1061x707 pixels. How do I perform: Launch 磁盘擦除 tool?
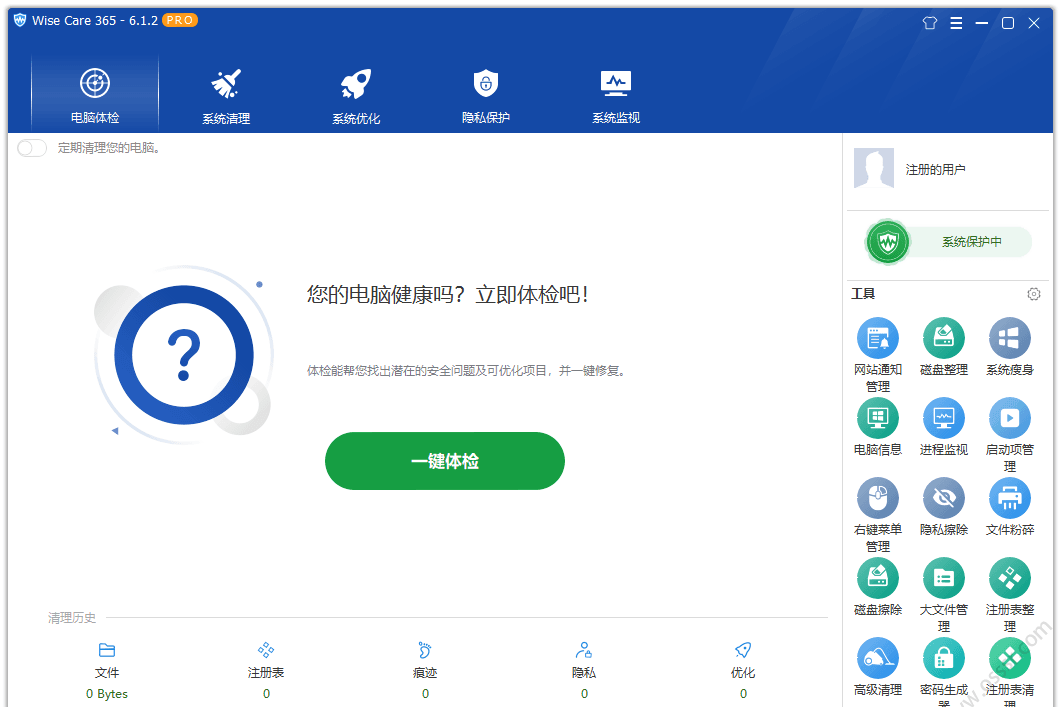878,587
